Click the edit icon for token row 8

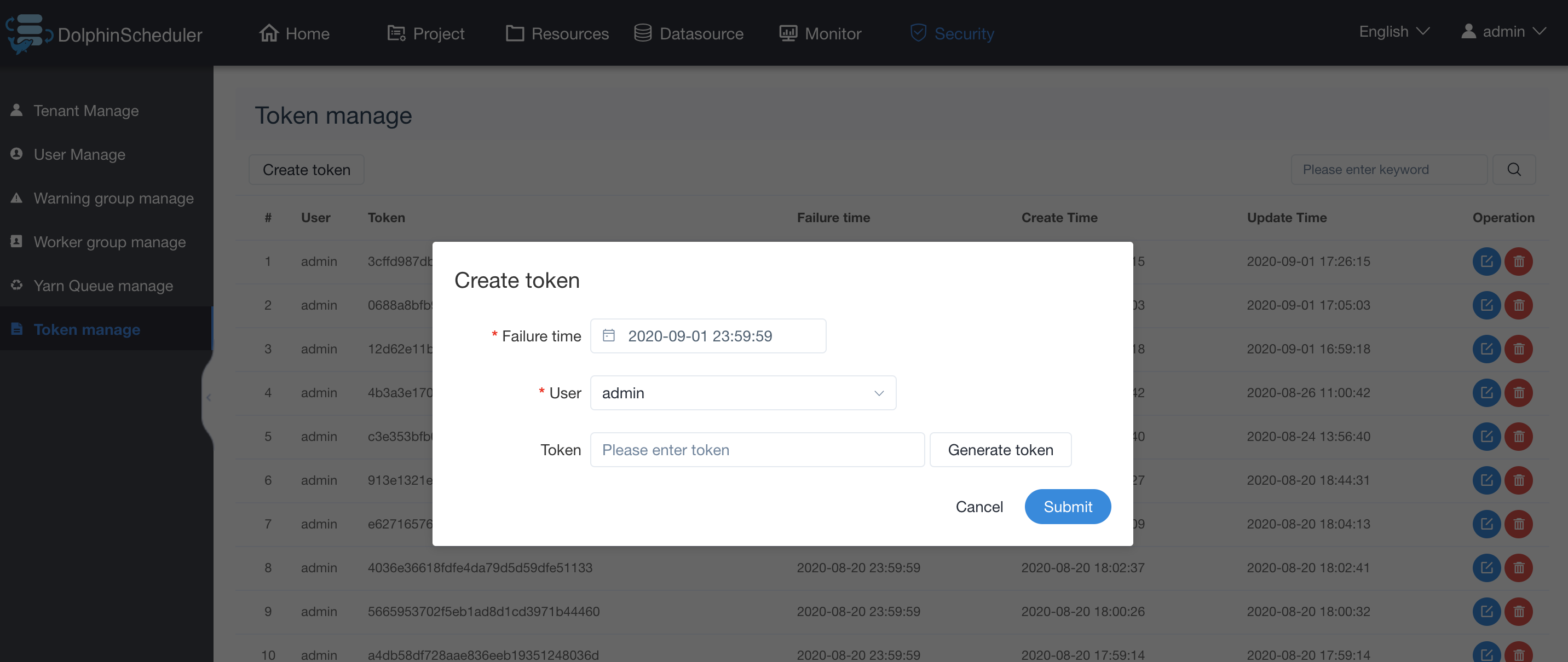(x=1486, y=567)
